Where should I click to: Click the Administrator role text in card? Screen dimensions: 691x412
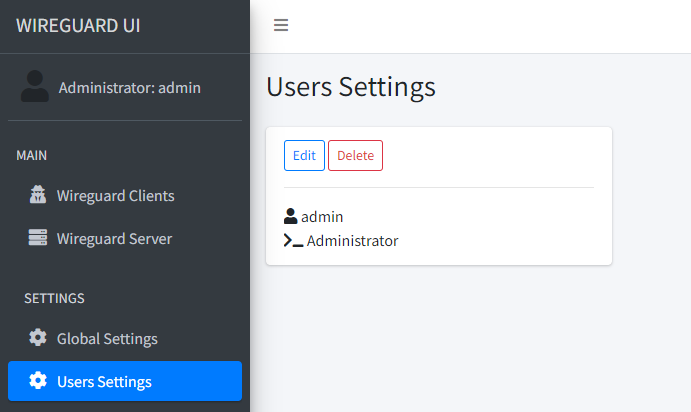tap(352, 241)
